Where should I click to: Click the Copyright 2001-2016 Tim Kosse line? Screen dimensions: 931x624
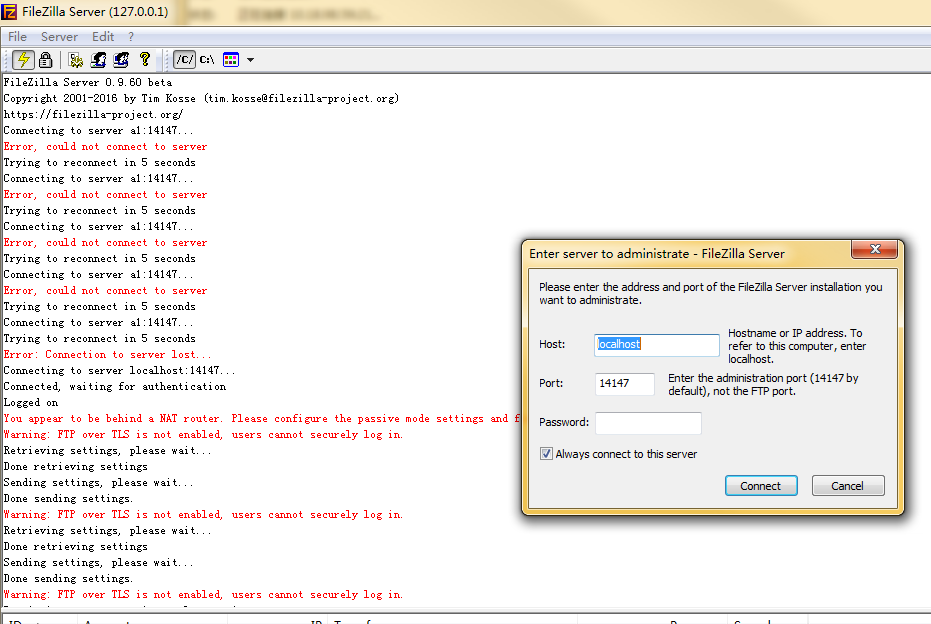(201, 99)
